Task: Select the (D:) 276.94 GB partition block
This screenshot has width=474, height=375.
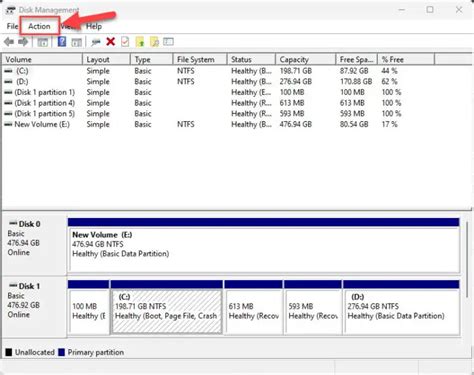Action: (401, 307)
